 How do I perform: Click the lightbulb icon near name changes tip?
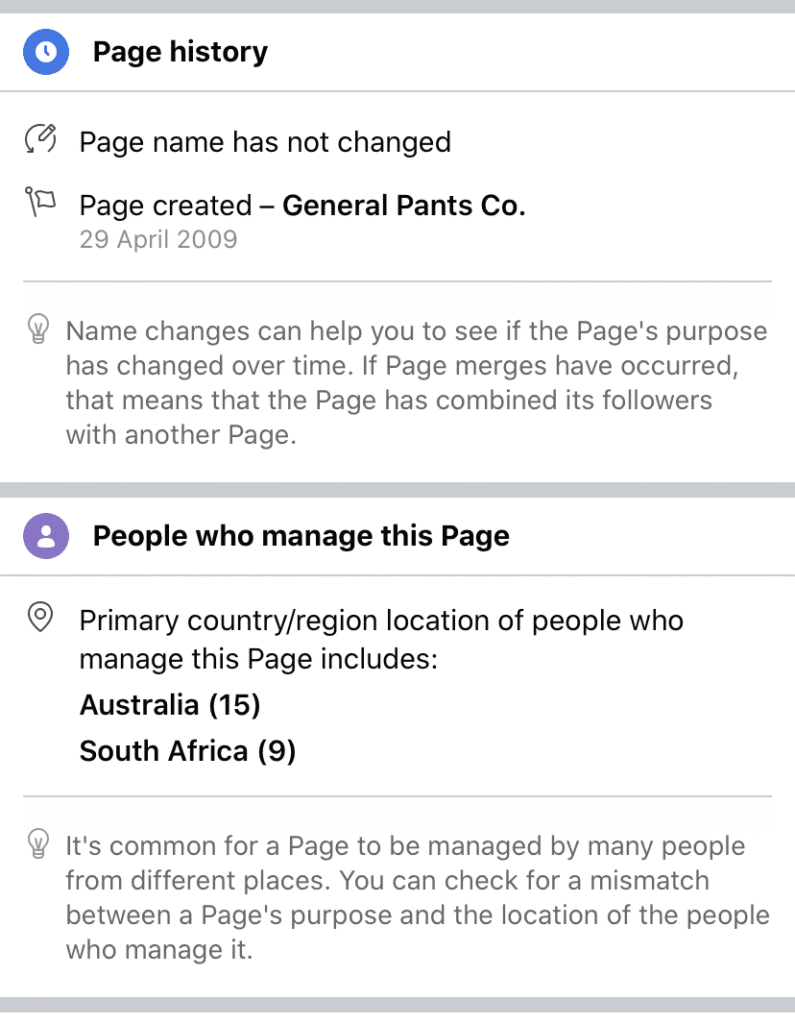pos(39,329)
